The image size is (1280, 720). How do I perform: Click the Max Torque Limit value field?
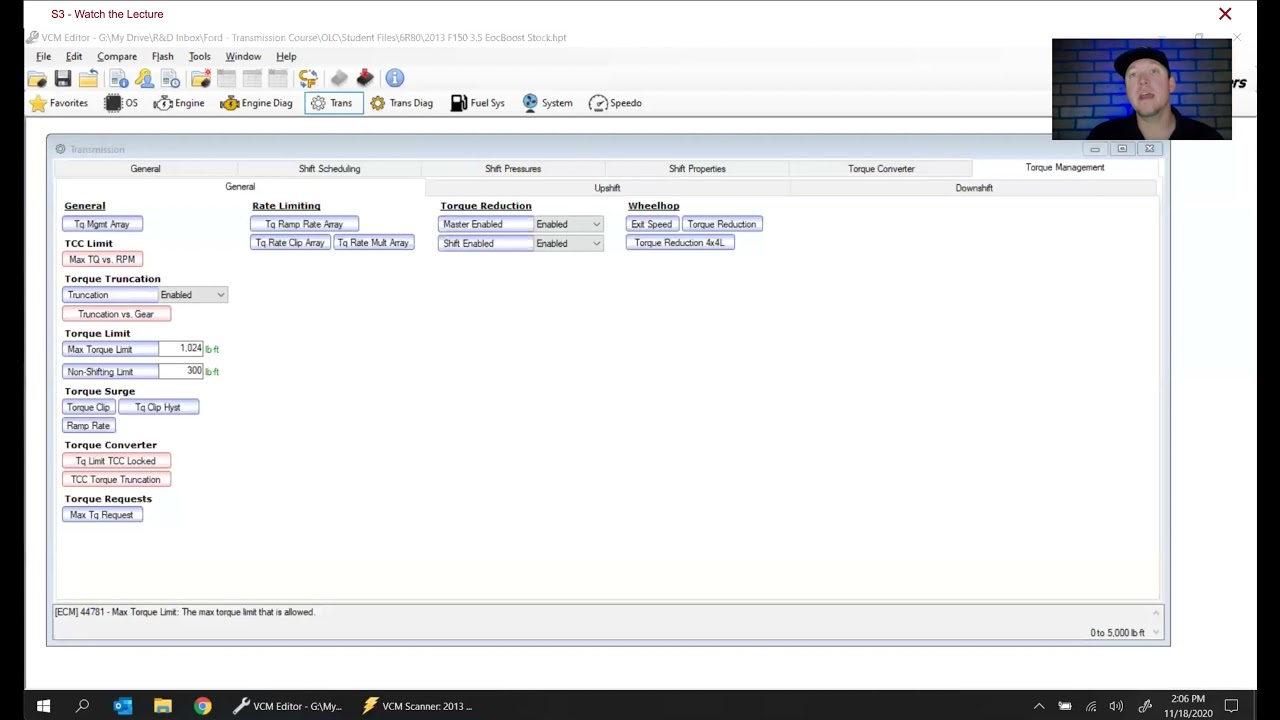click(181, 349)
